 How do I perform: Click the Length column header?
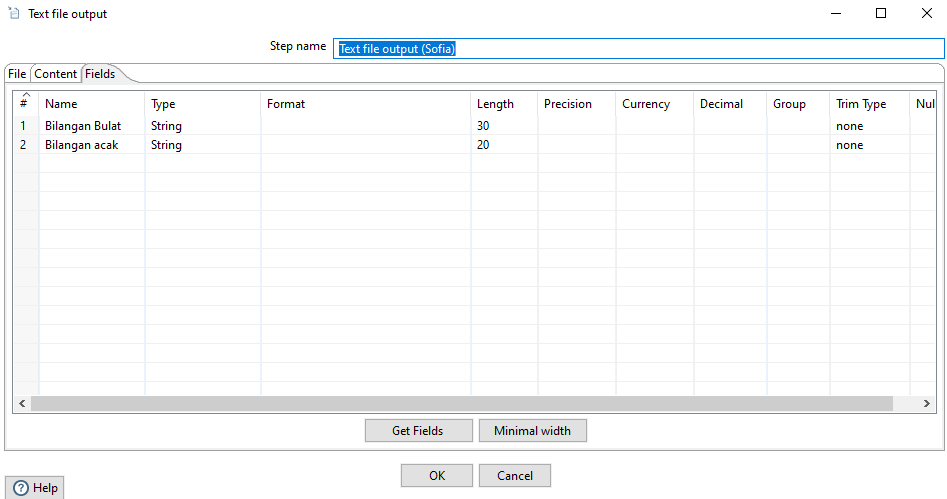click(504, 104)
